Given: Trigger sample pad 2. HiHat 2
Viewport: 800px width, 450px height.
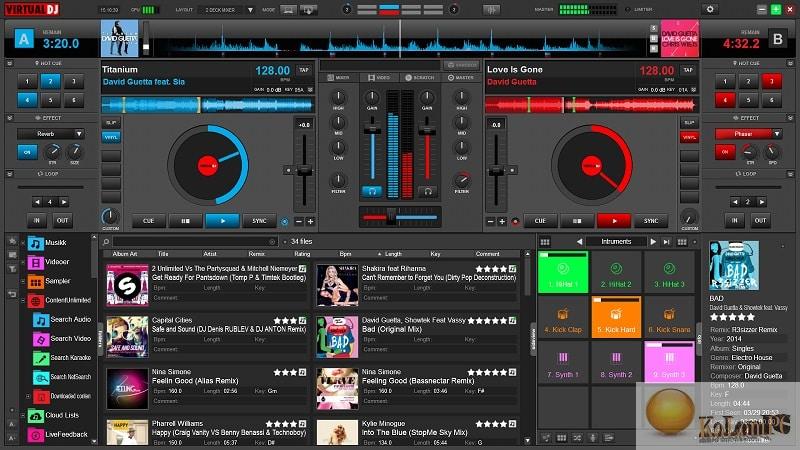Looking at the screenshot, I should 616,272.
